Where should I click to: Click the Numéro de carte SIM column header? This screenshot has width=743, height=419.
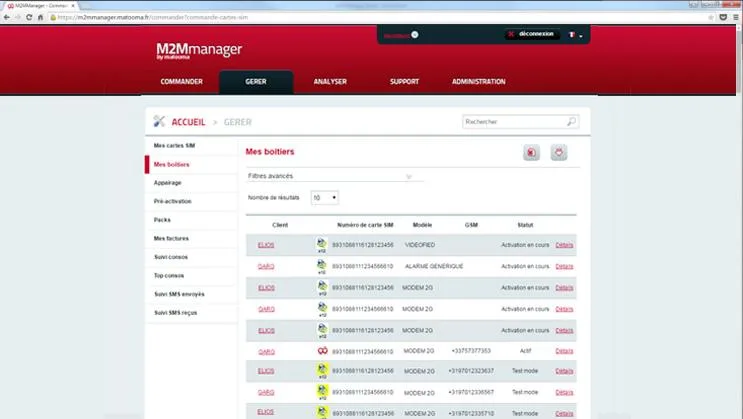pos(365,225)
